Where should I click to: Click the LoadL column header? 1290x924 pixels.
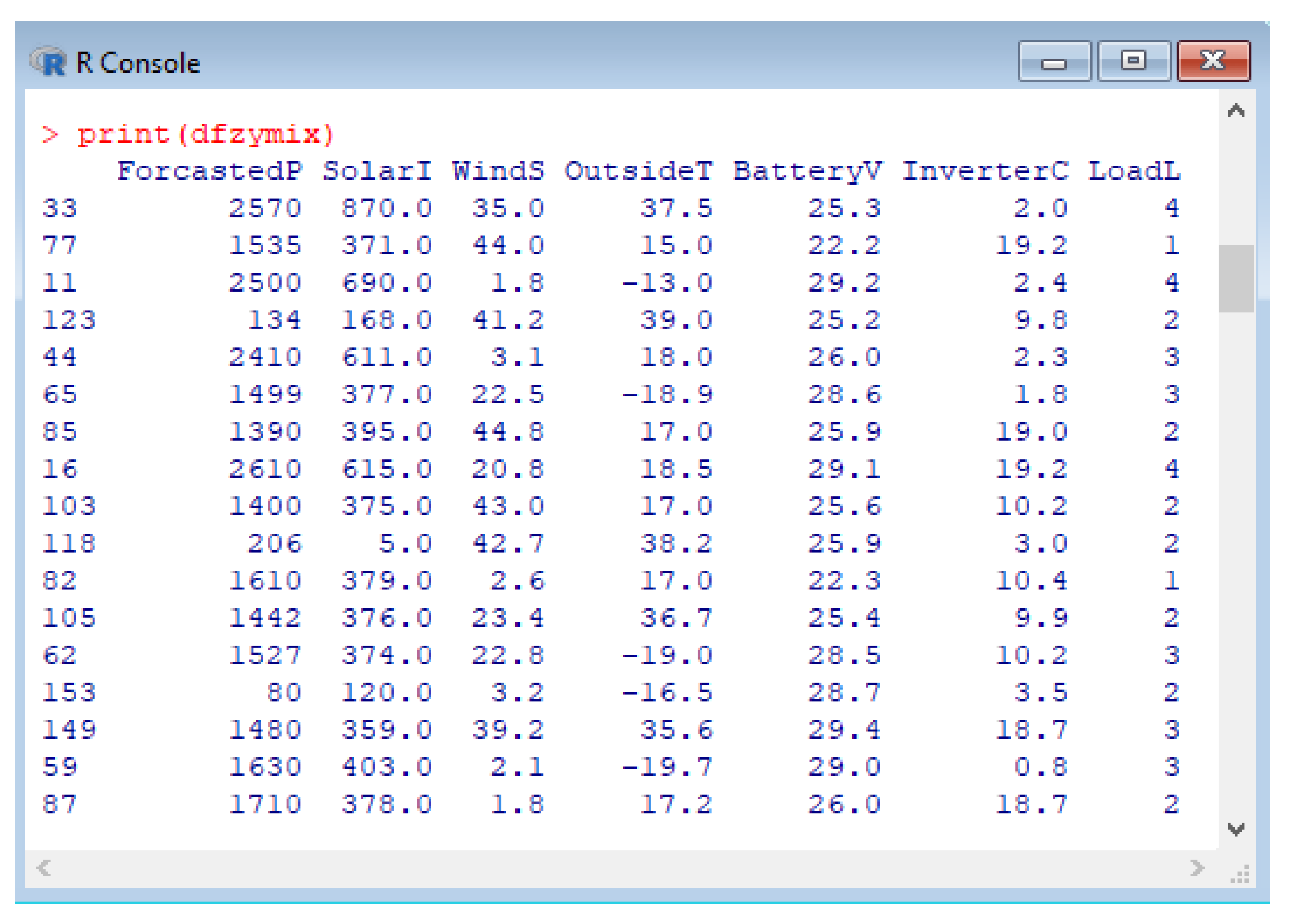pos(1134,171)
